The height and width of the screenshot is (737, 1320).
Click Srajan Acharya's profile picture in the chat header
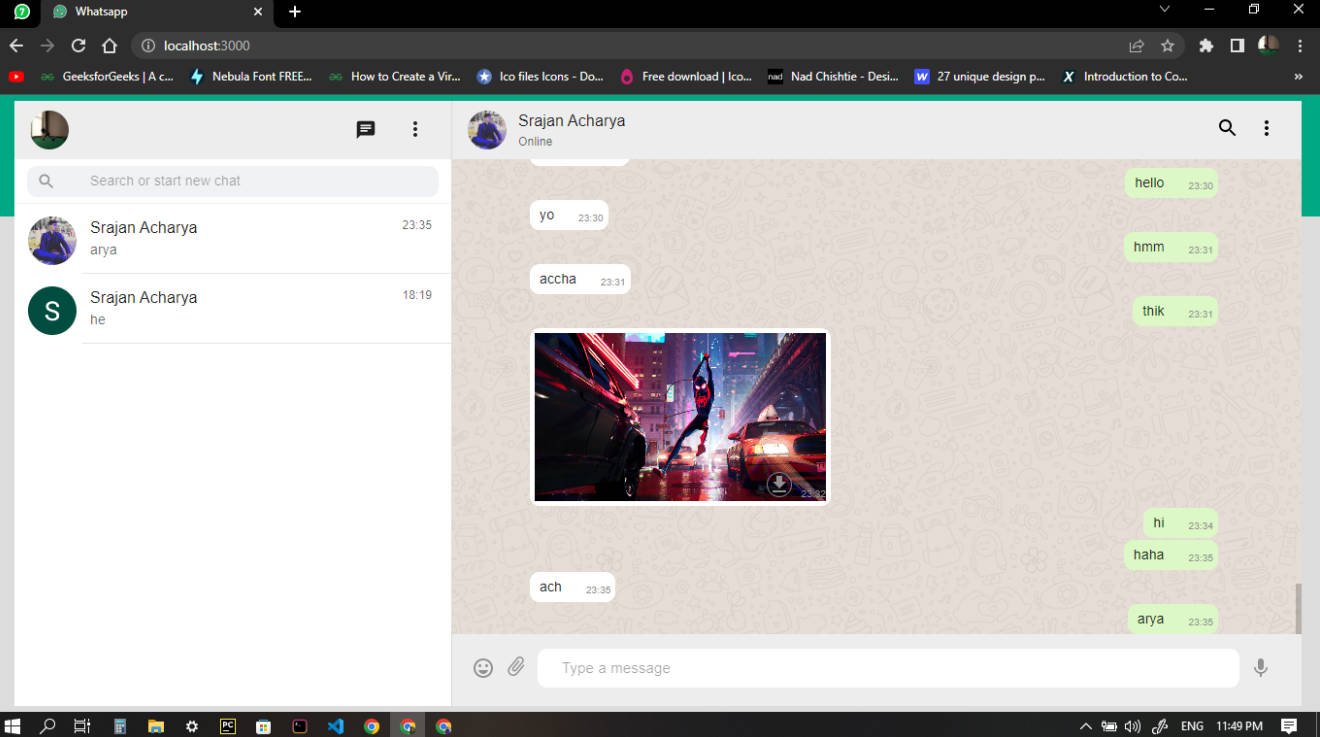[x=487, y=129]
